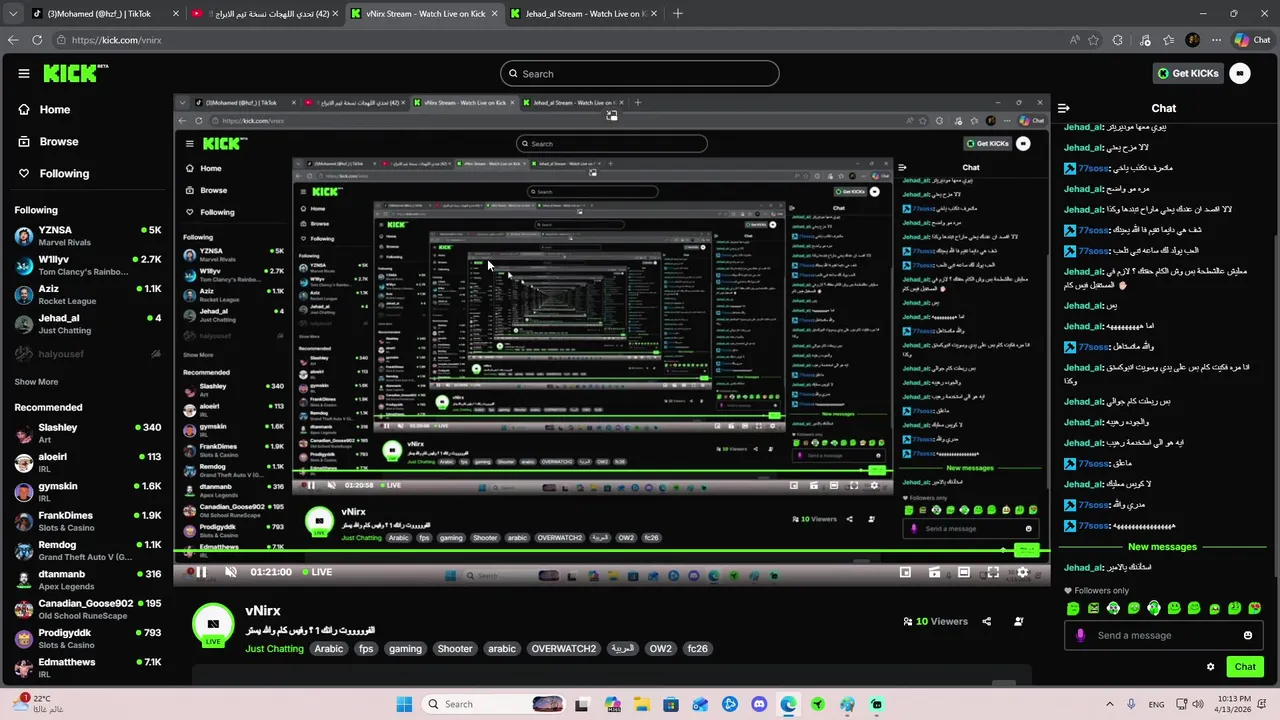Open Canadian_Goose902 recommended channel
This screenshot has height=720, width=1280.
point(88,609)
